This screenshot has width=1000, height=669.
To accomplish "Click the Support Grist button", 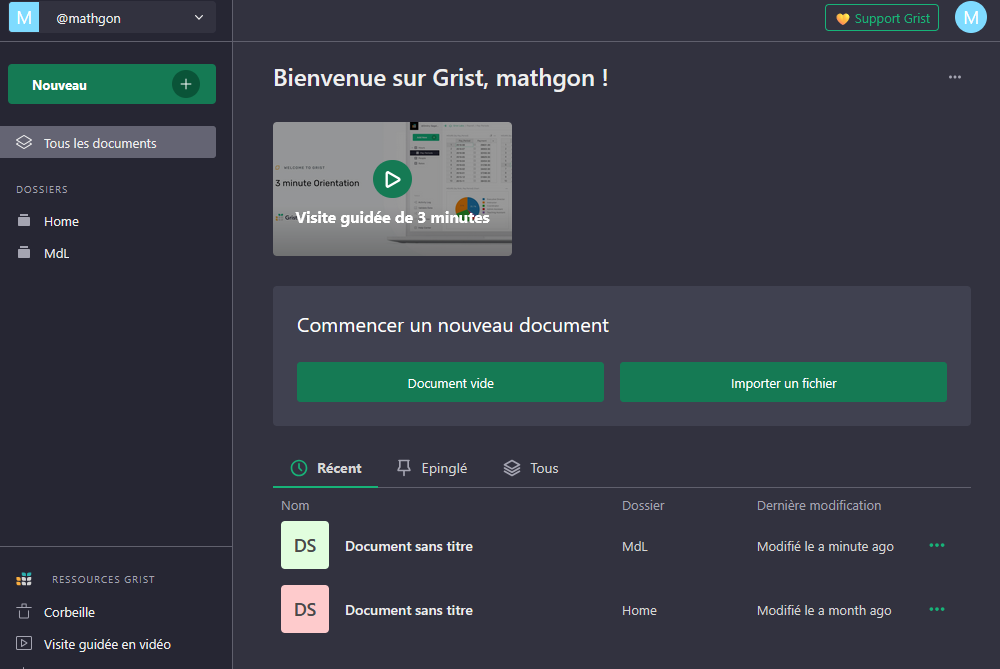I will point(881,18).
